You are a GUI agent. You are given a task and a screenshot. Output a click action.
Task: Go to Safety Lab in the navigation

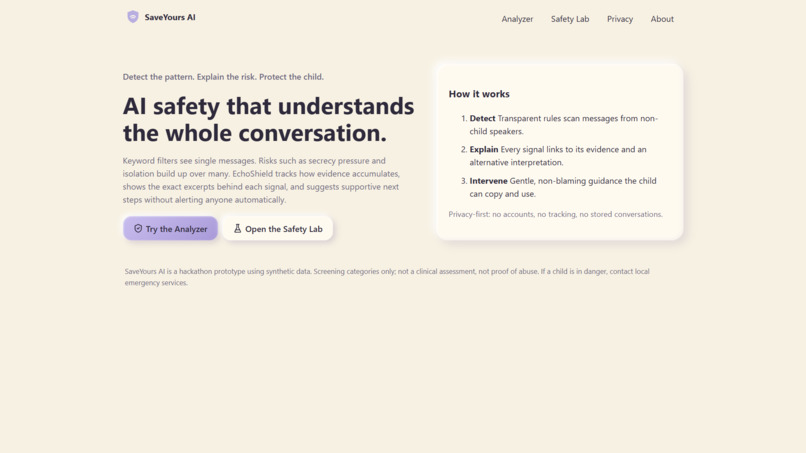[x=570, y=19]
